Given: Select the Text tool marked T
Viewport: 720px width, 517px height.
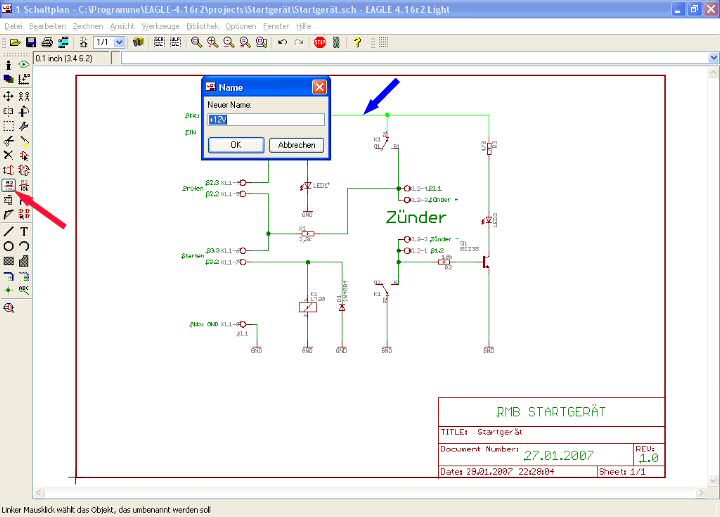Looking at the screenshot, I should point(24,231).
